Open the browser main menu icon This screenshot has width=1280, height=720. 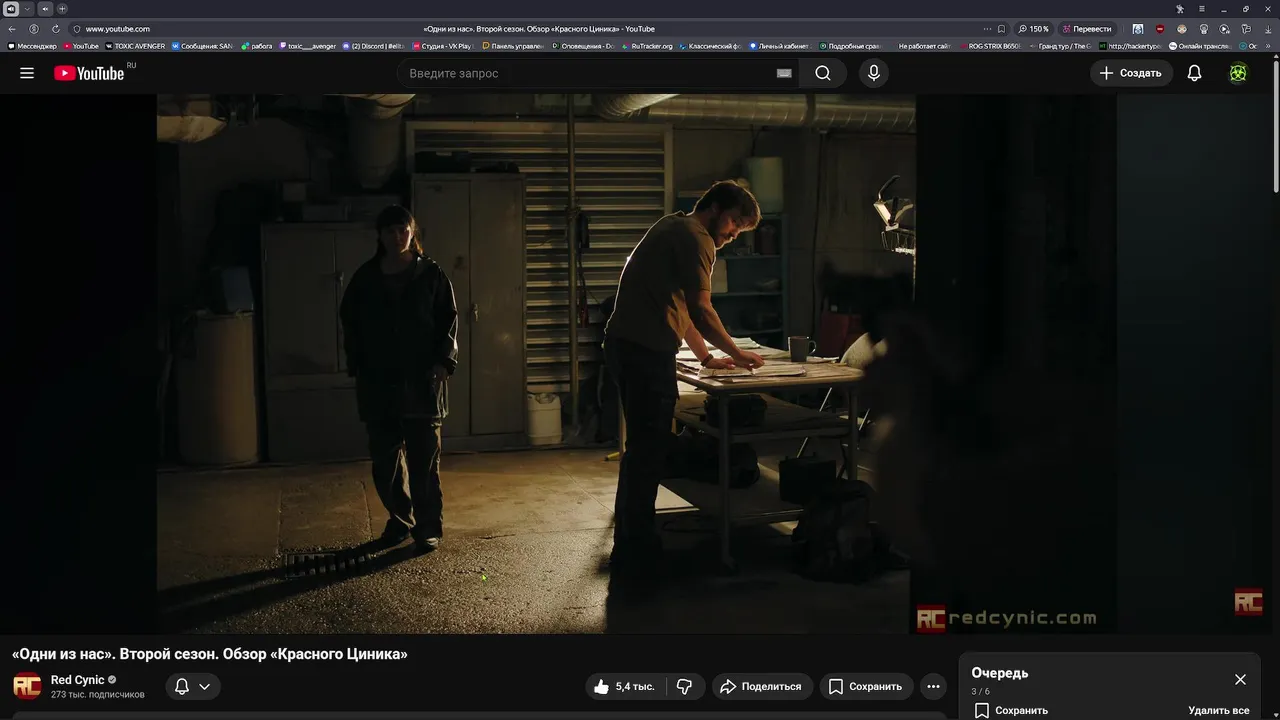(x=1202, y=9)
